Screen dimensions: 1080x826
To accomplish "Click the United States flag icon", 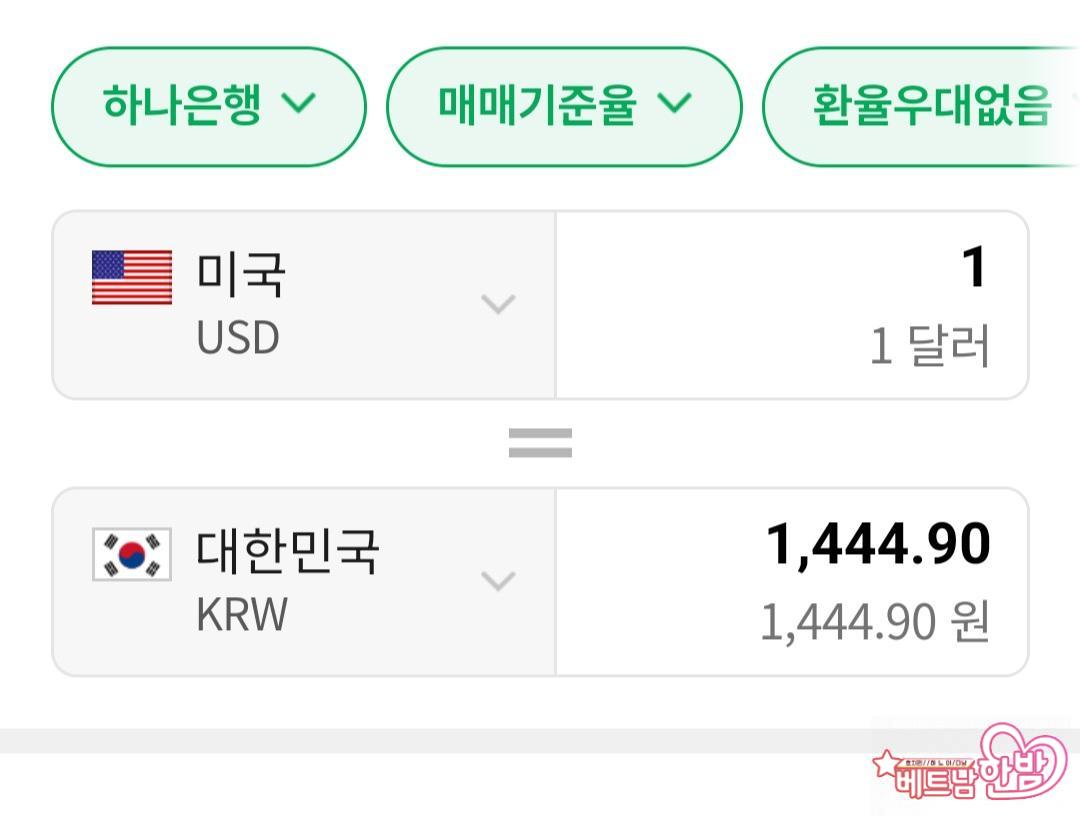I will coord(132,277).
